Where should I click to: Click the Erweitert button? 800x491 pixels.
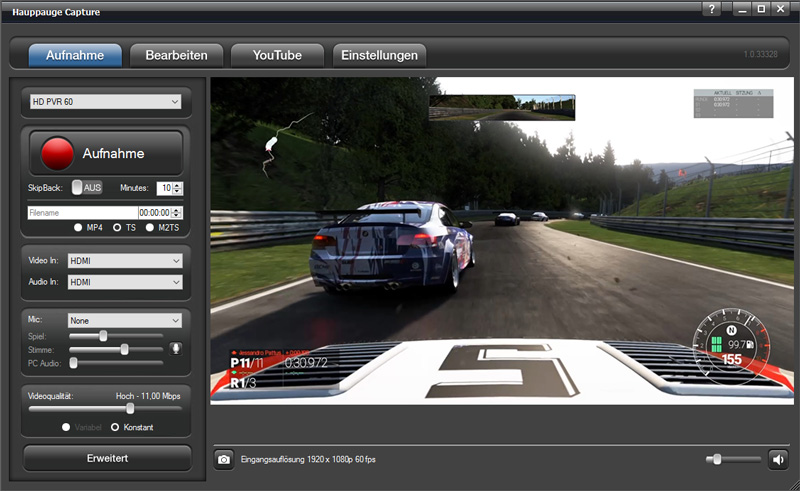107,458
